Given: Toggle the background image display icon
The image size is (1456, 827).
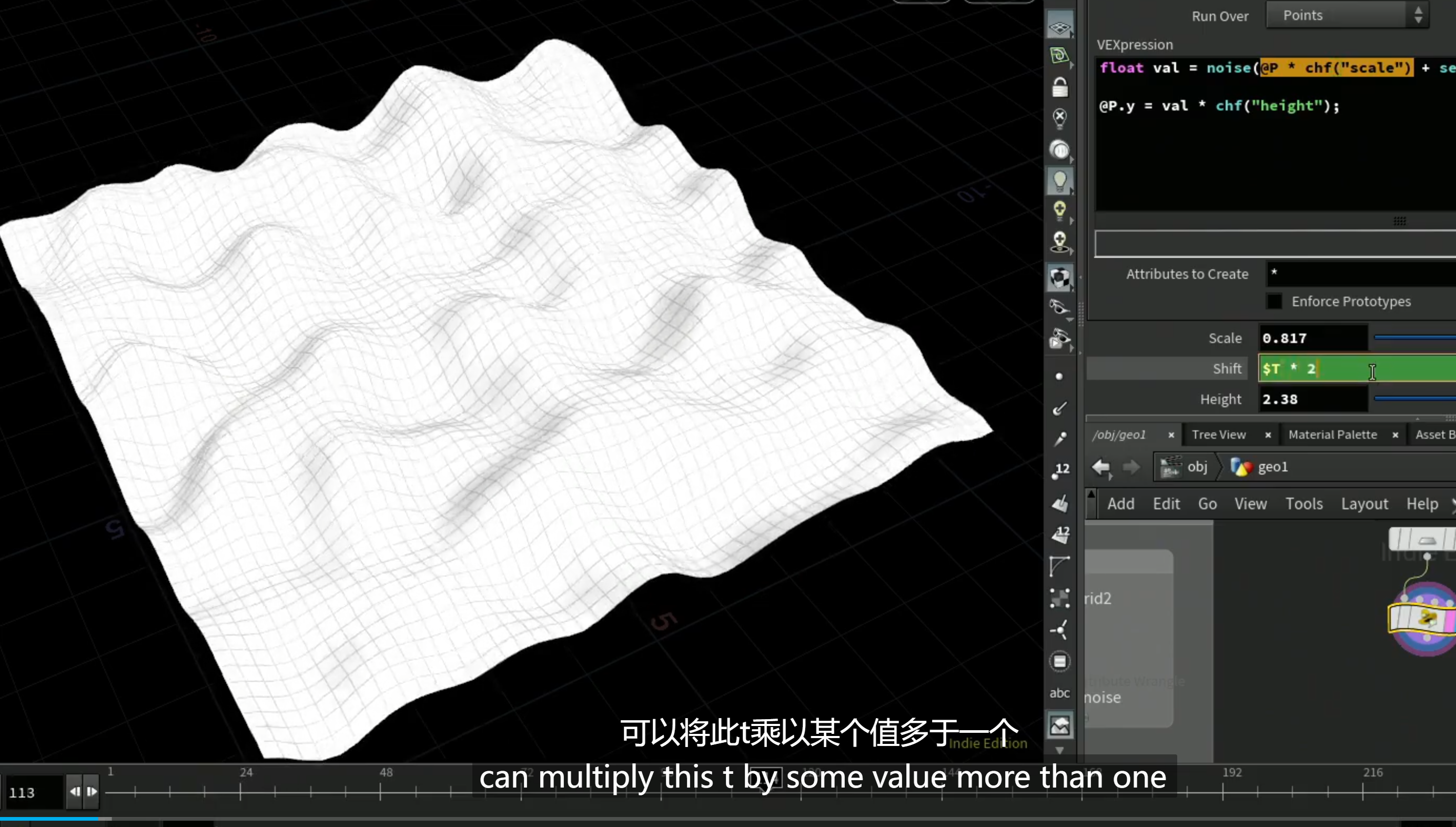Looking at the screenshot, I should [1059, 725].
